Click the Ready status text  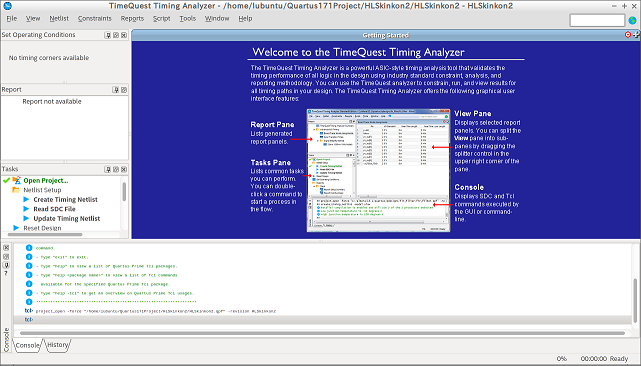(x=619, y=359)
